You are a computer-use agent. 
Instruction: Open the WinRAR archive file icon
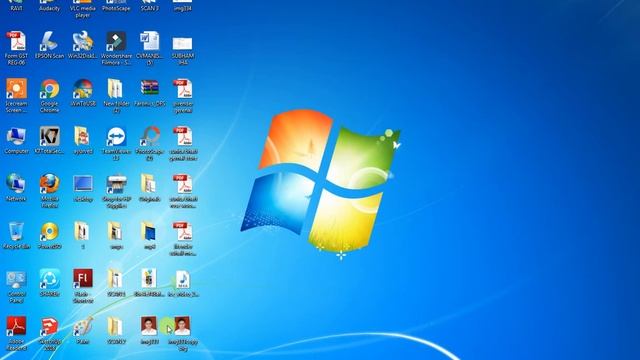point(149,89)
